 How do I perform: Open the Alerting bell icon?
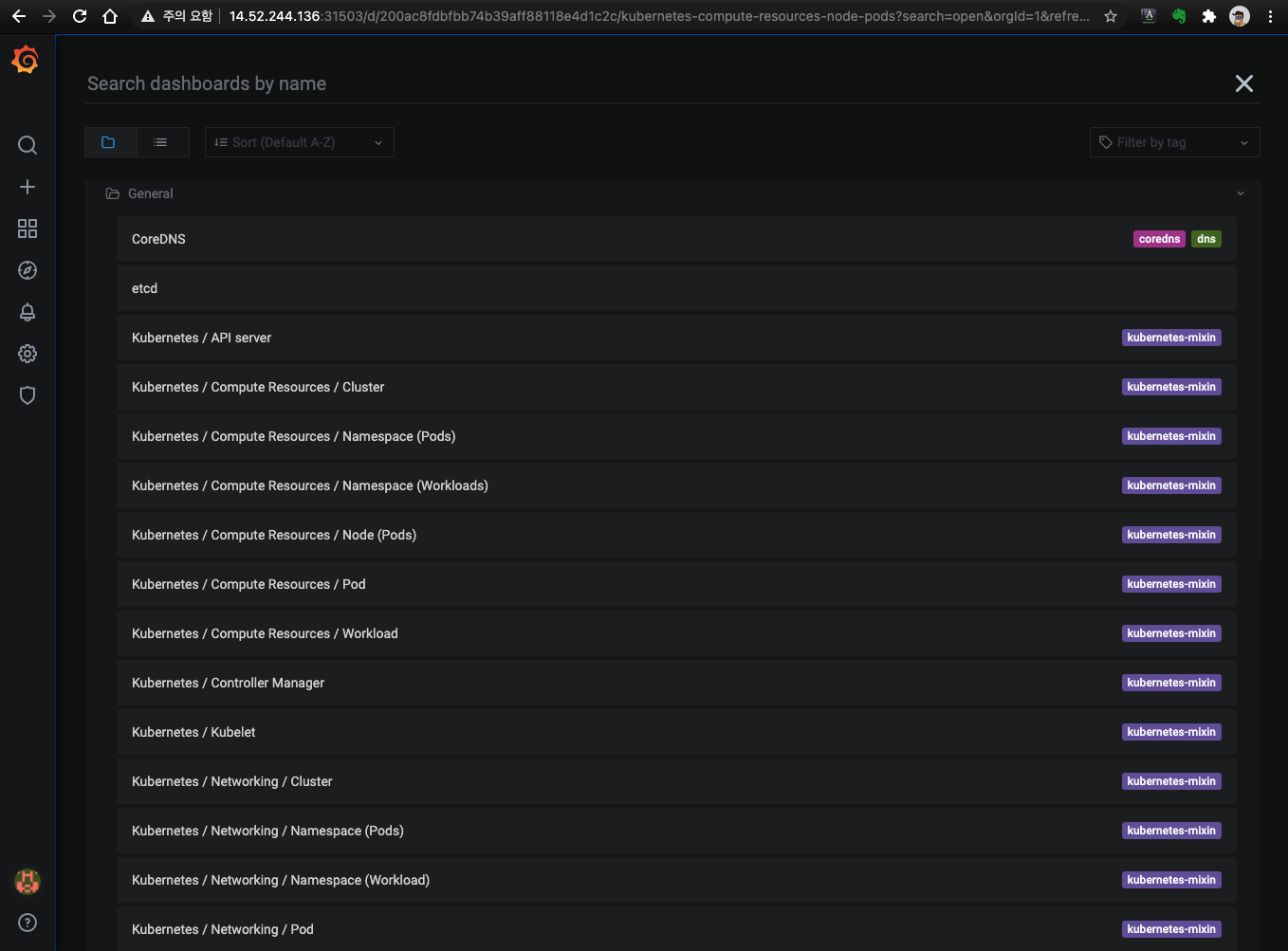pos(28,312)
